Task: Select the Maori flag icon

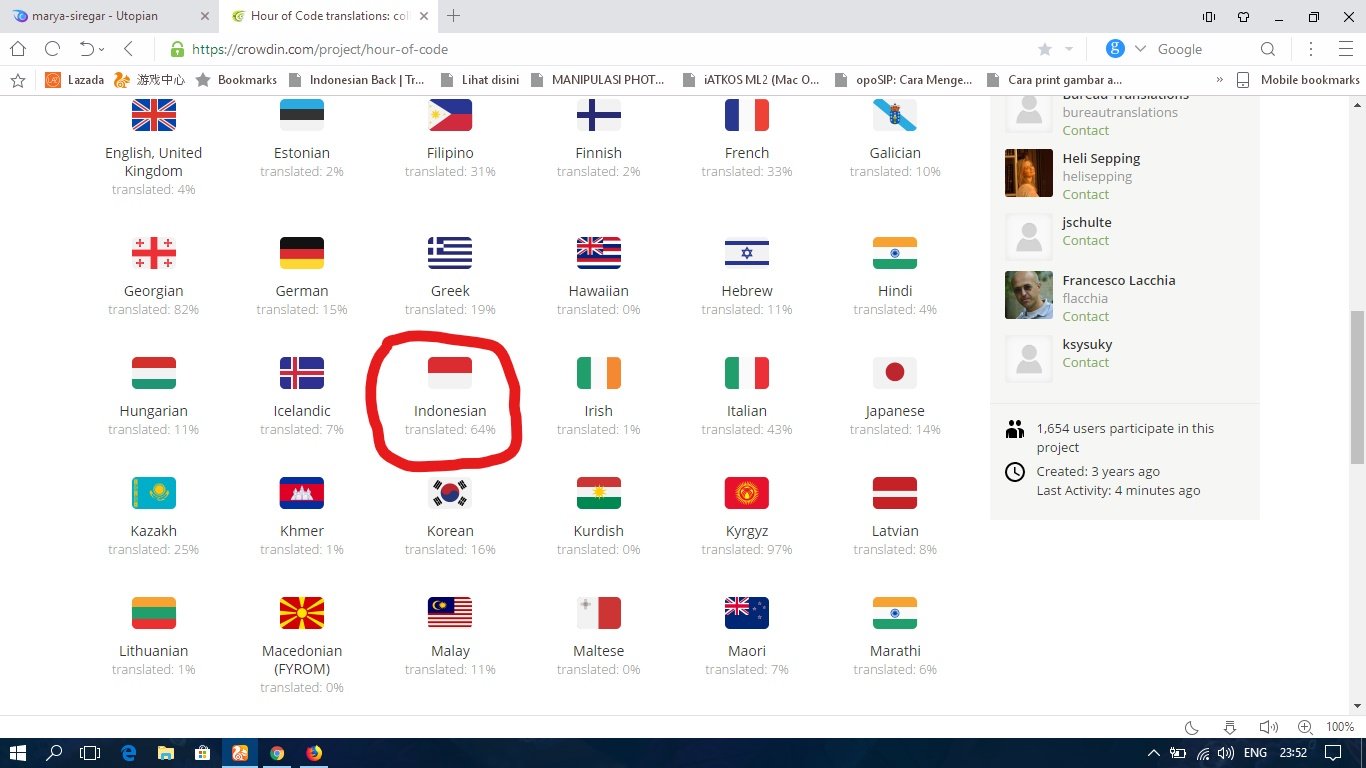Action: click(x=747, y=613)
